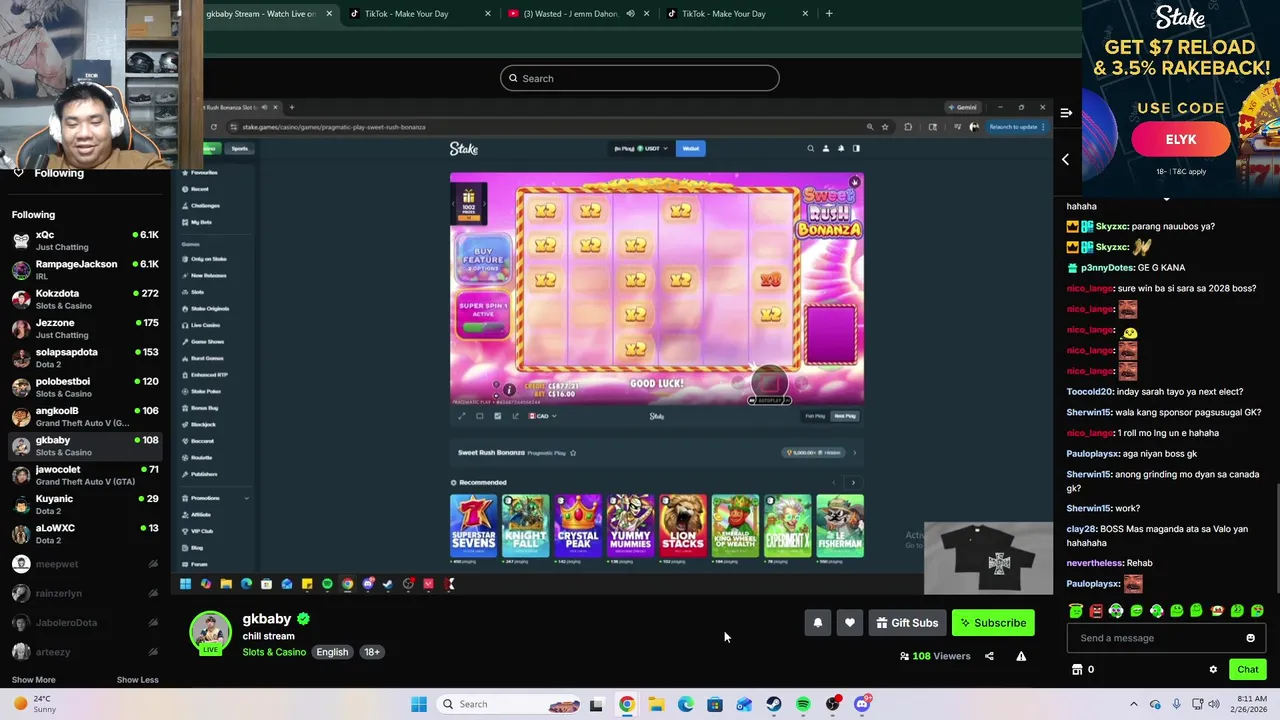Image resolution: width=1280 pixels, height=720 pixels.
Task: Open xQc channel in Following list
Action: coord(85,240)
